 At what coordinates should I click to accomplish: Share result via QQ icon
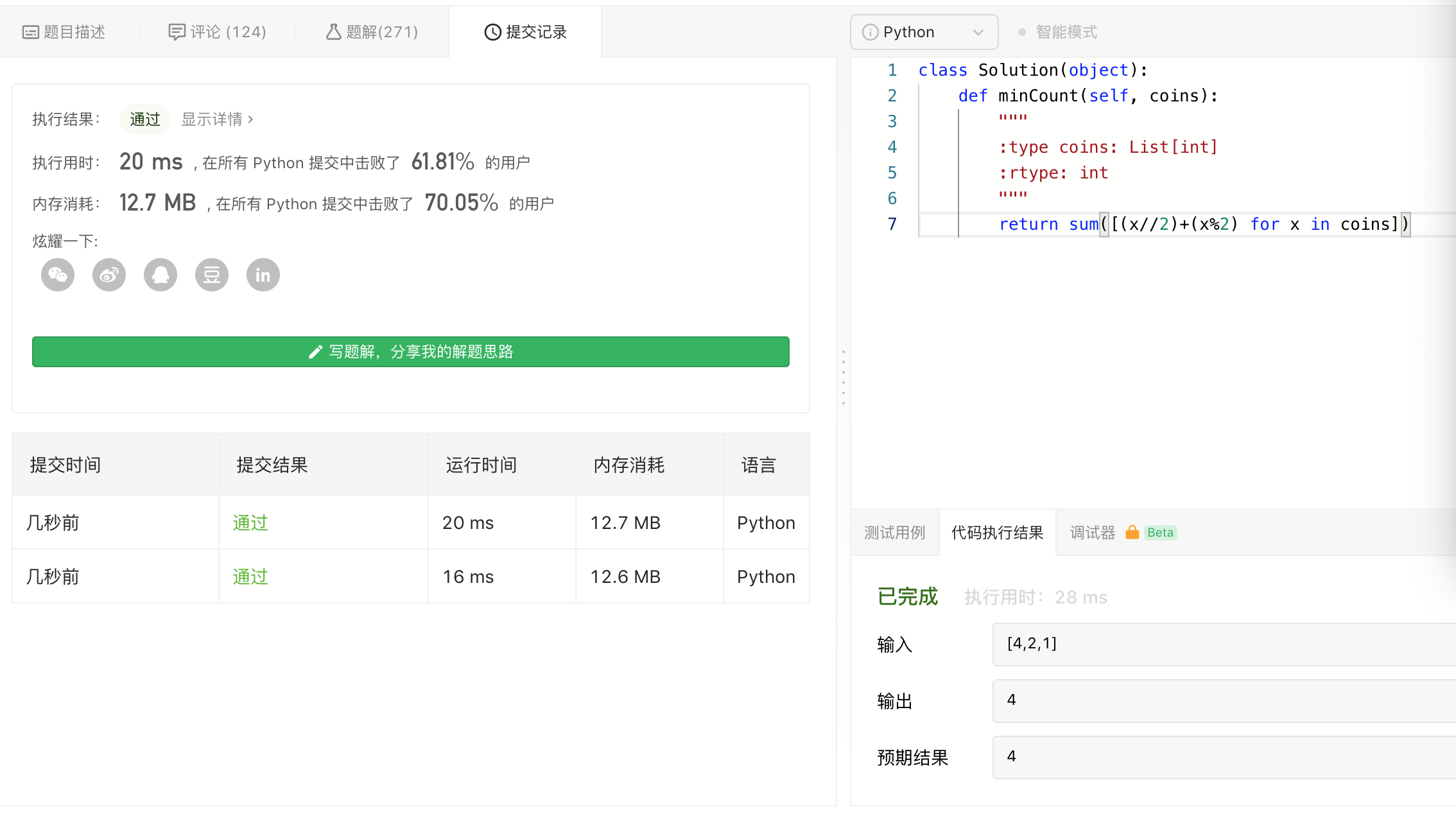coord(160,275)
